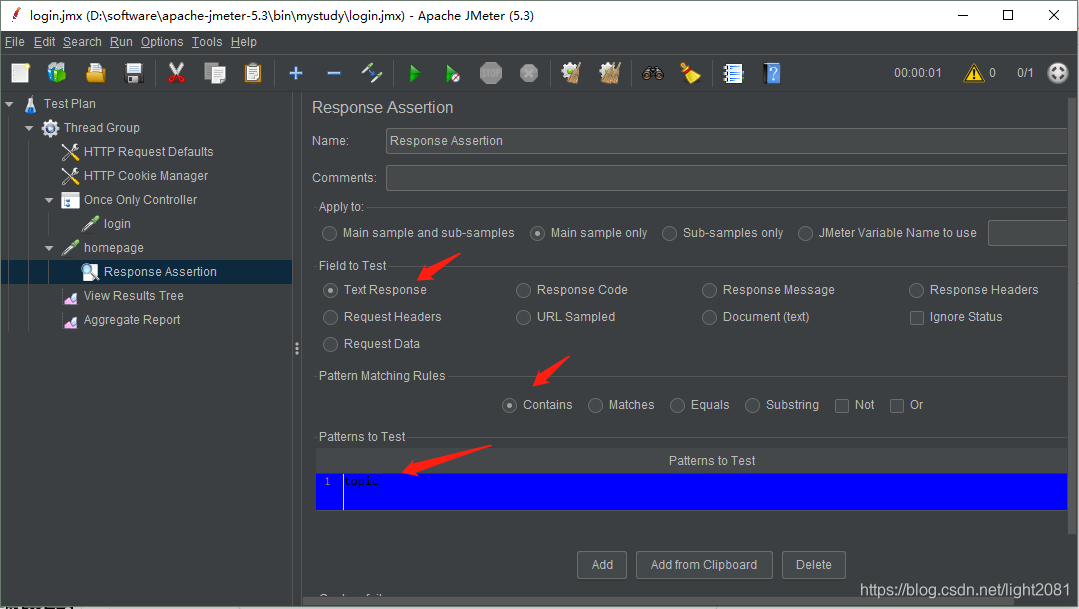
Task: Open the Tools menu
Action: tap(207, 42)
